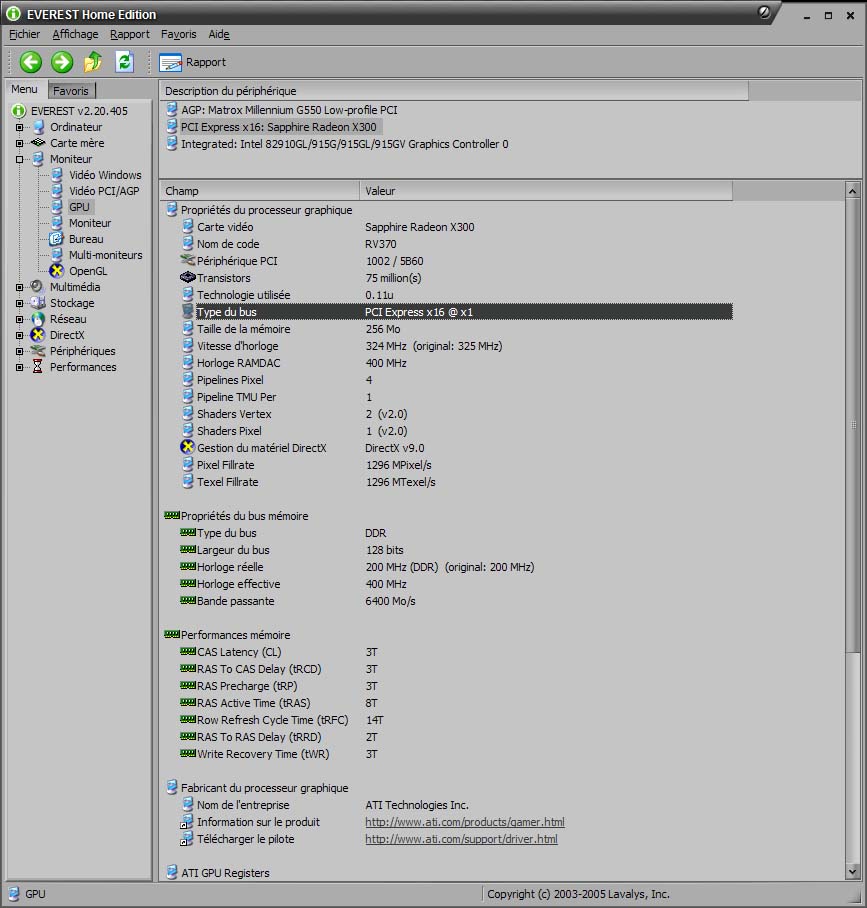
Task: Open the ATI driver support link
Action: (x=461, y=839)
